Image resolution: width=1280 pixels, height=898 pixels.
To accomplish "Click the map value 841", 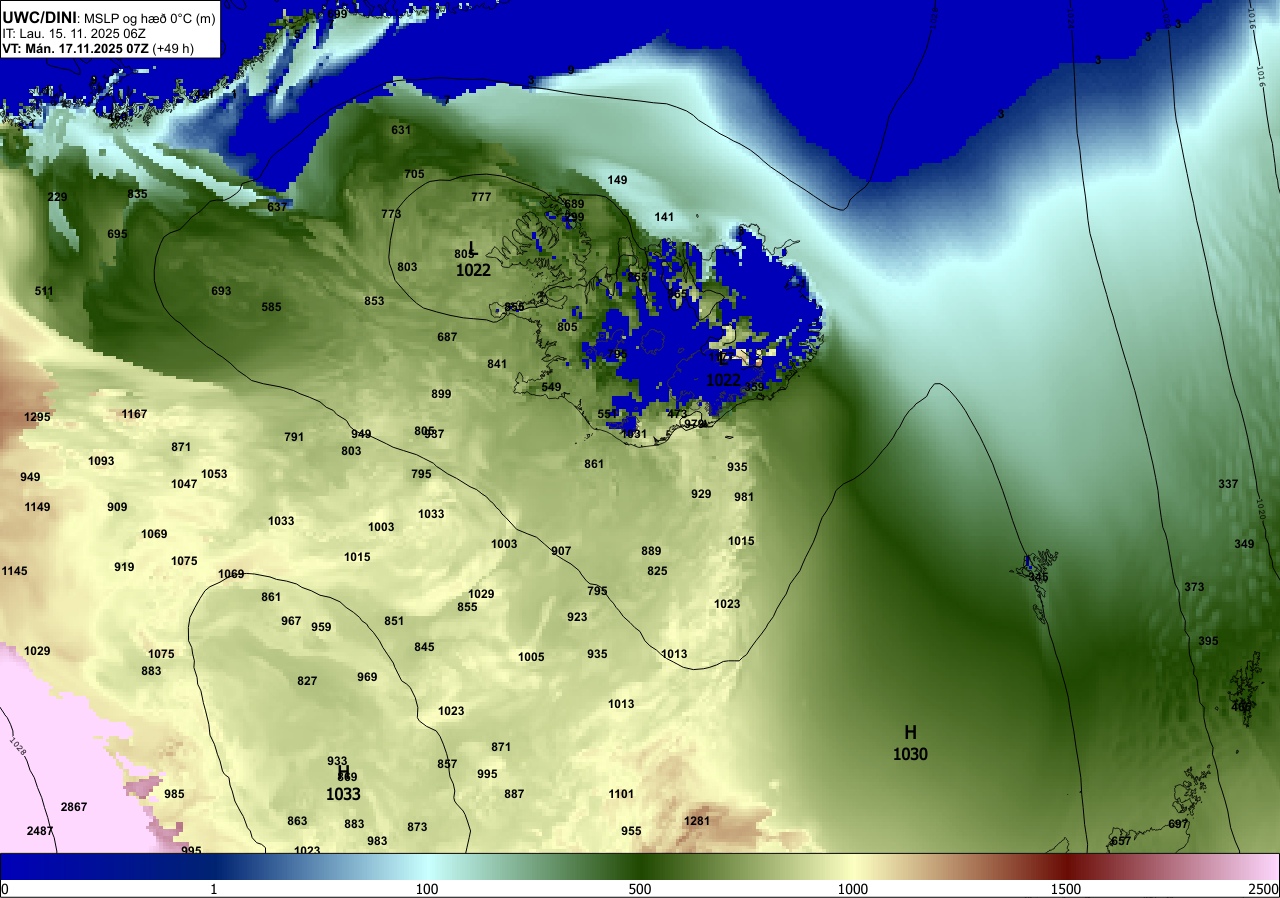I will tap(497, 364).
